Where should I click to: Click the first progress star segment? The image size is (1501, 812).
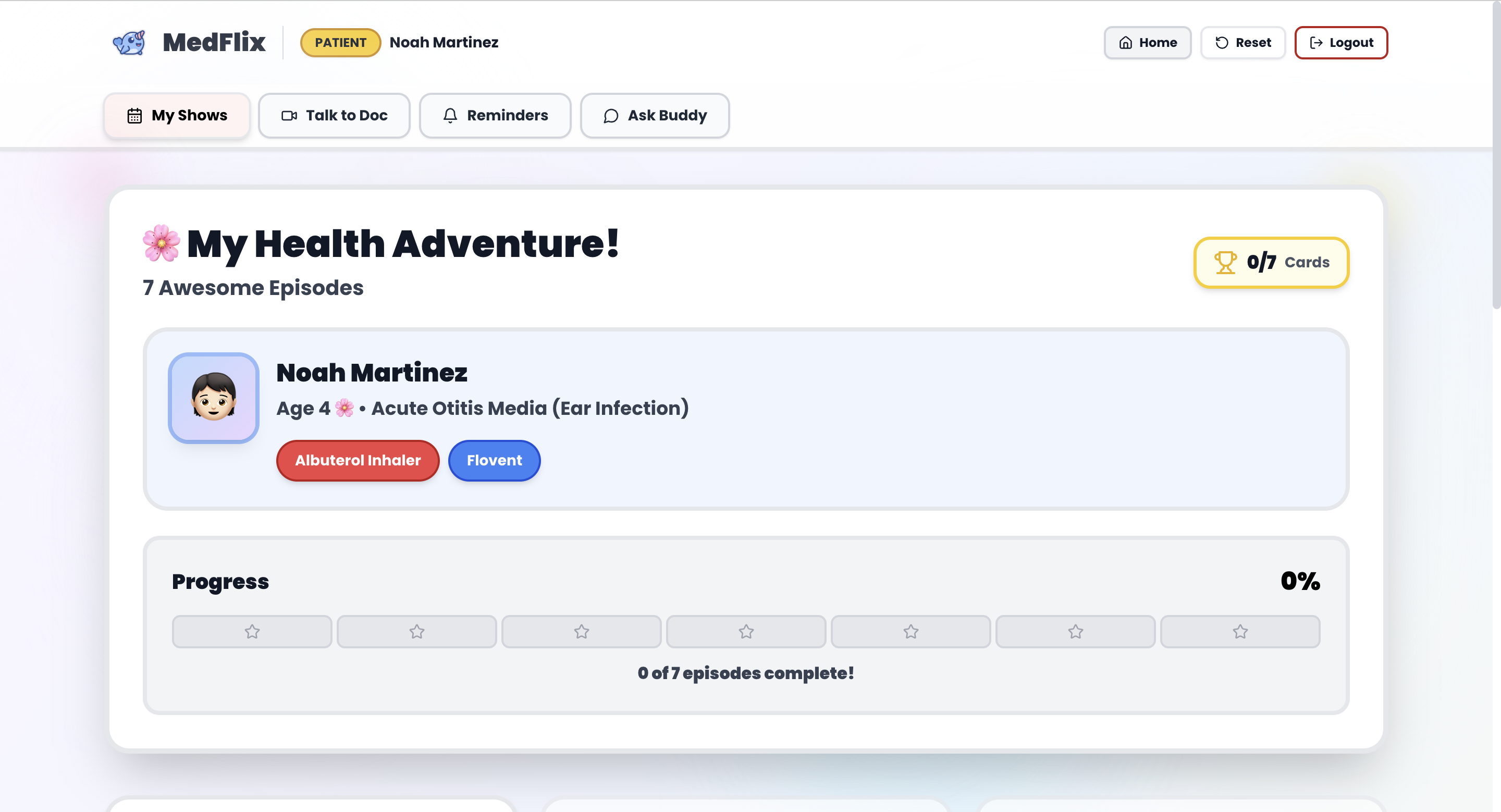[x=252, y=632]
